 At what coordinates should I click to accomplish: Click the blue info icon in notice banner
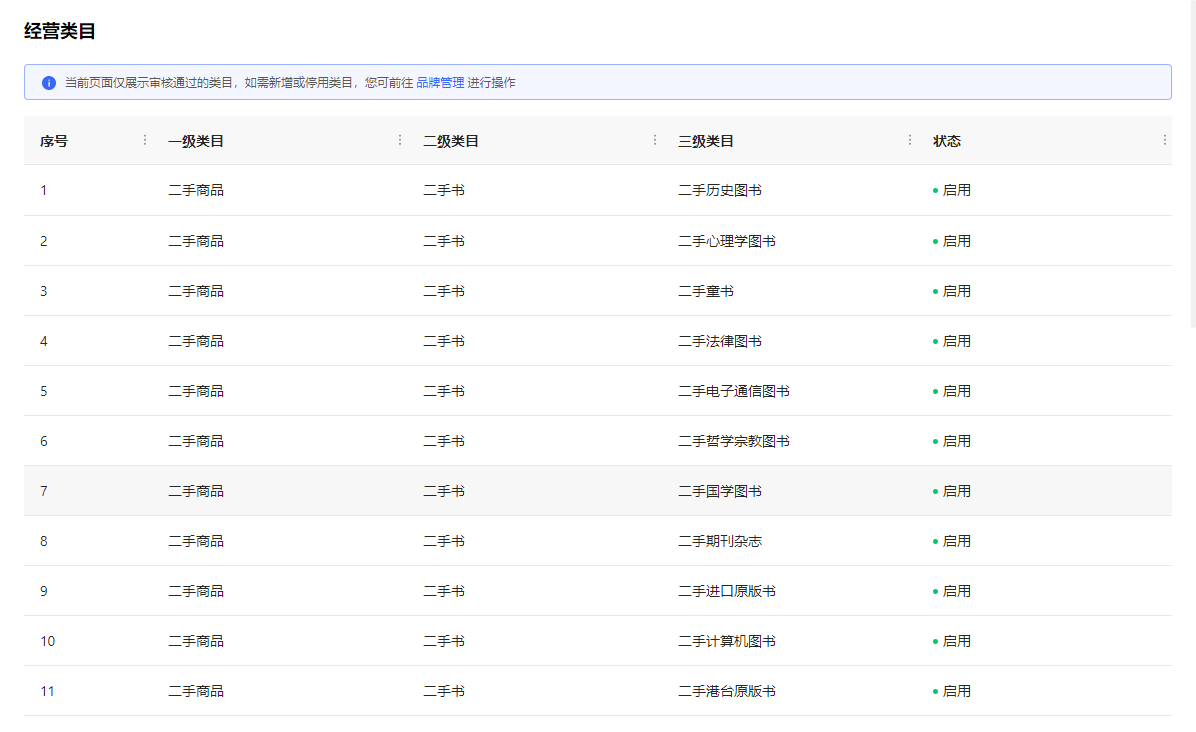[49, 83]
